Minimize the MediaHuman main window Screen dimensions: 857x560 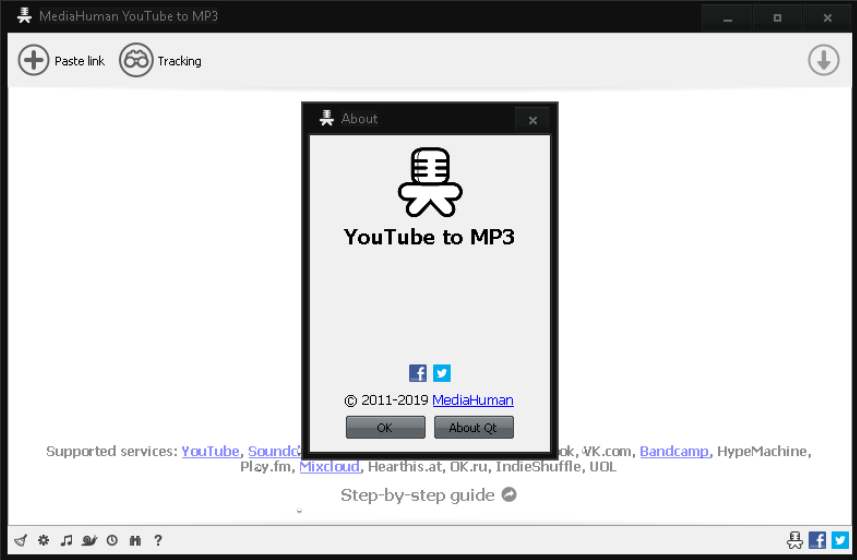pos(727,18)
